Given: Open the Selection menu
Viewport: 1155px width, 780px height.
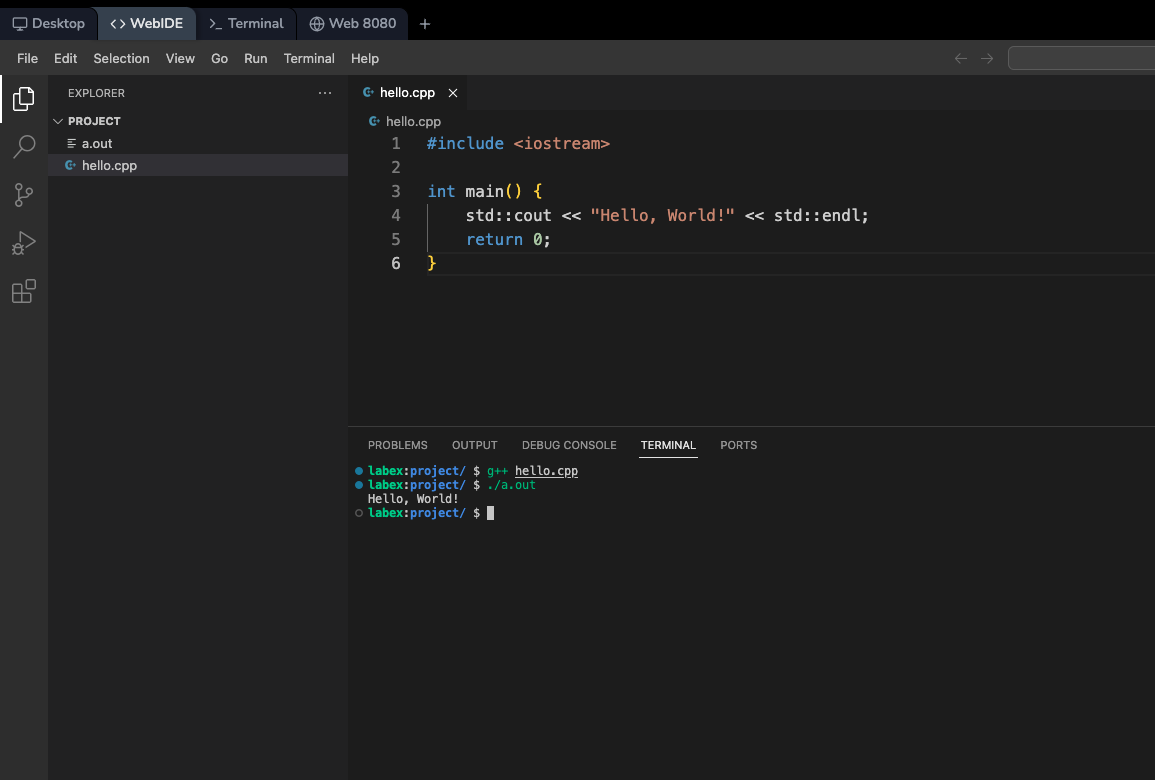Looking at the screenshot, I should point(122,58).
